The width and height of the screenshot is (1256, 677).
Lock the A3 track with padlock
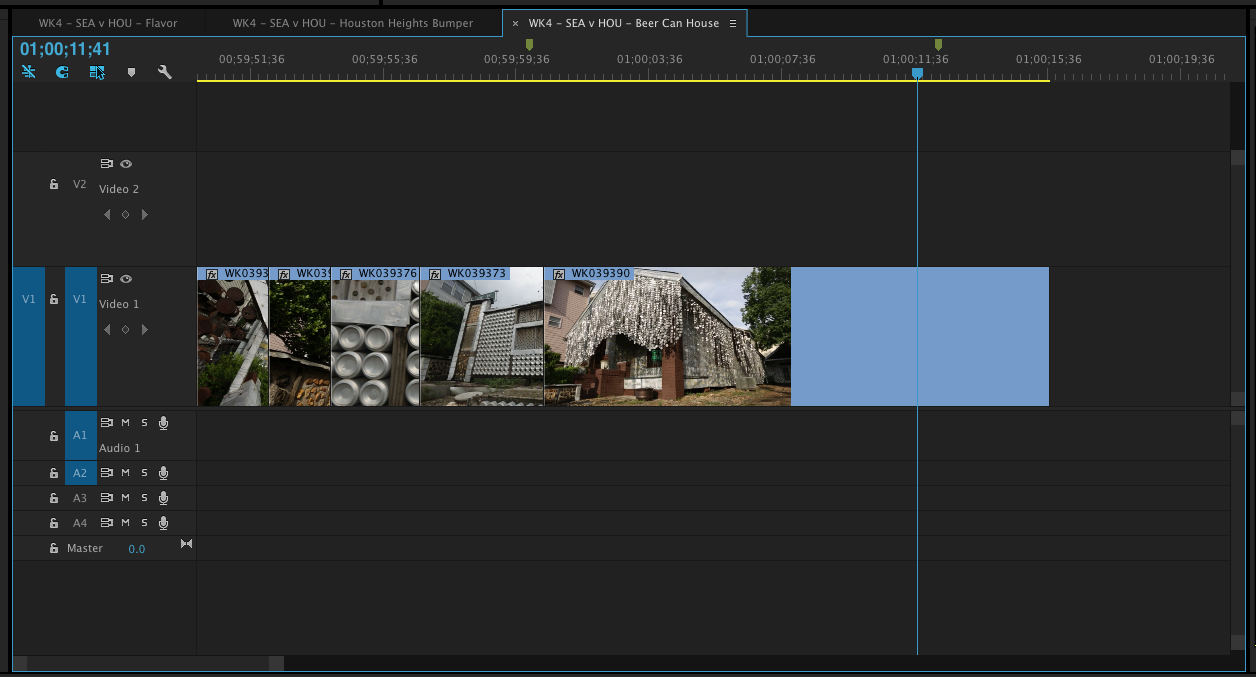click(x=54, y=498)
